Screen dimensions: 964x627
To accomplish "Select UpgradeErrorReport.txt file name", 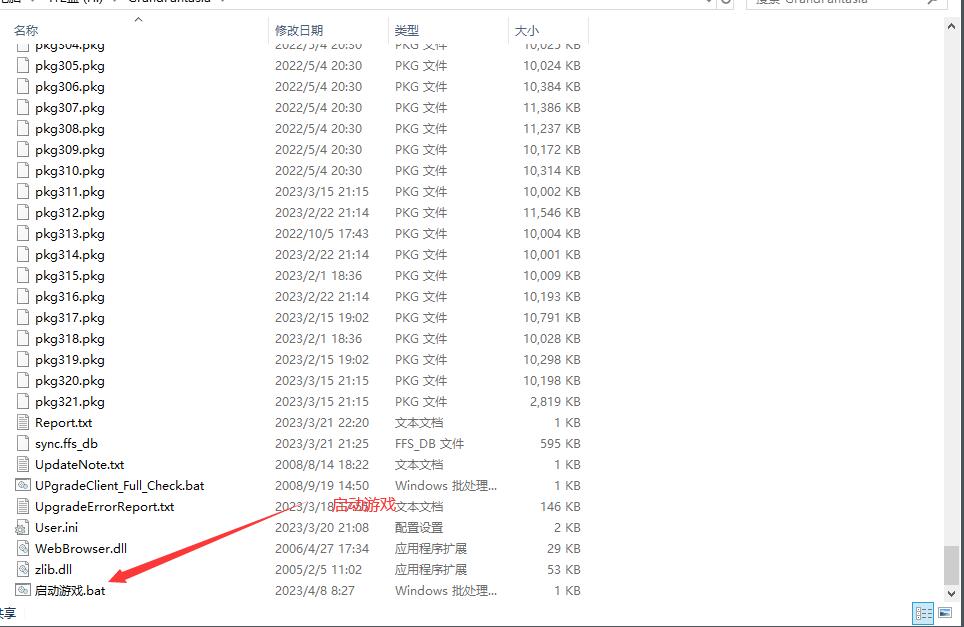I will [x=104, y=506].
